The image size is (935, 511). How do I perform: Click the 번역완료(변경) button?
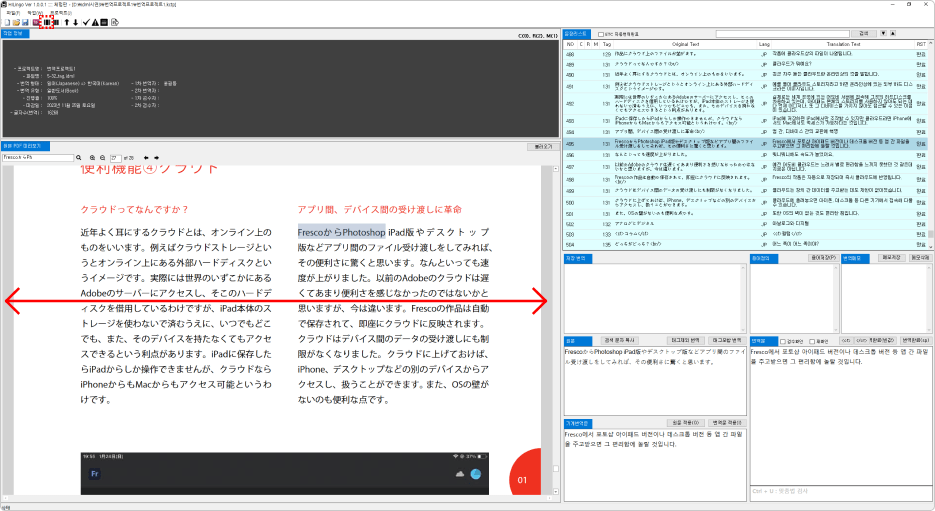click(x=882, y=340)
